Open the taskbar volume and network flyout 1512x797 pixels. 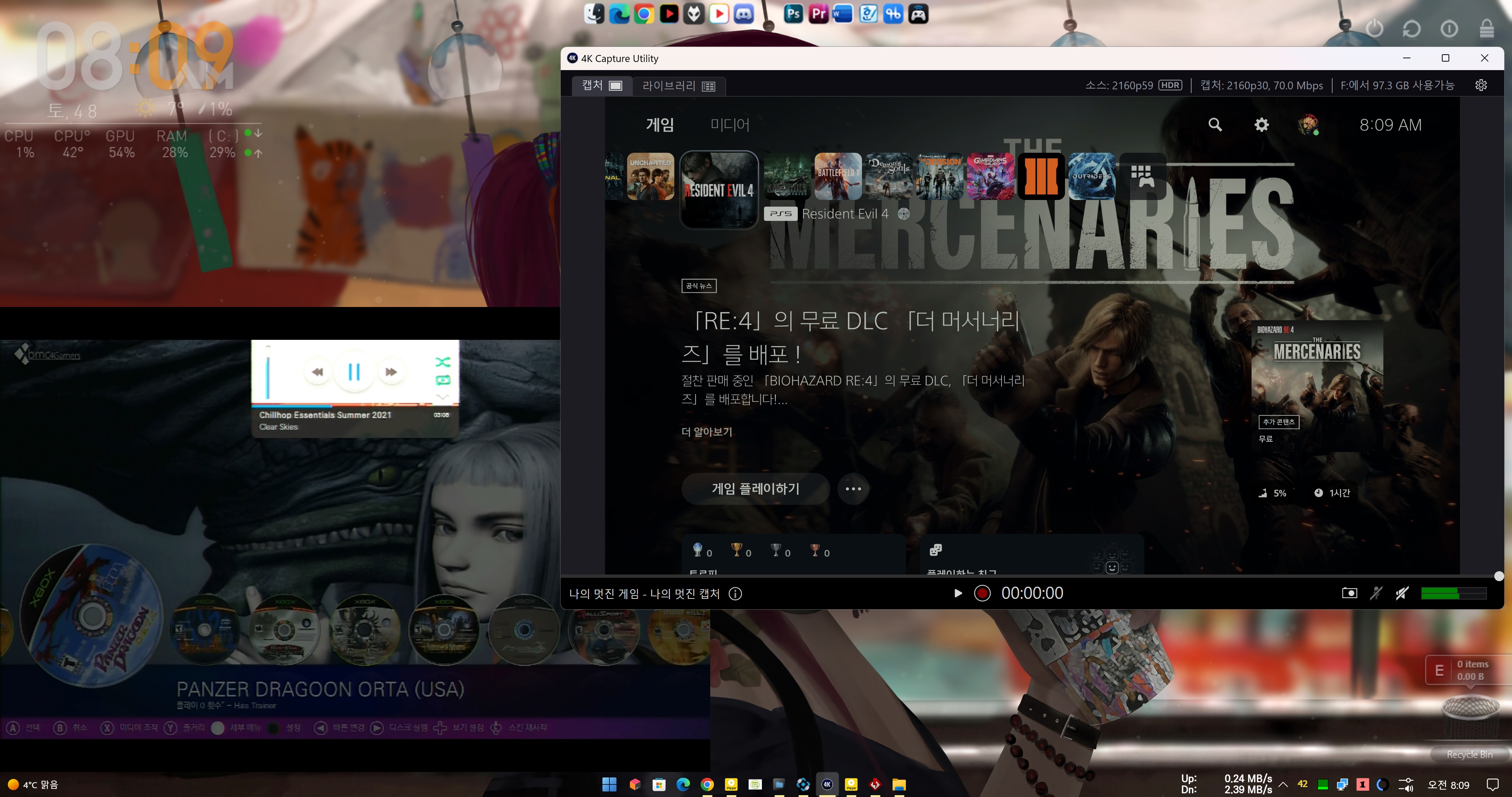pyautogui.click(x=1406, y=784)
